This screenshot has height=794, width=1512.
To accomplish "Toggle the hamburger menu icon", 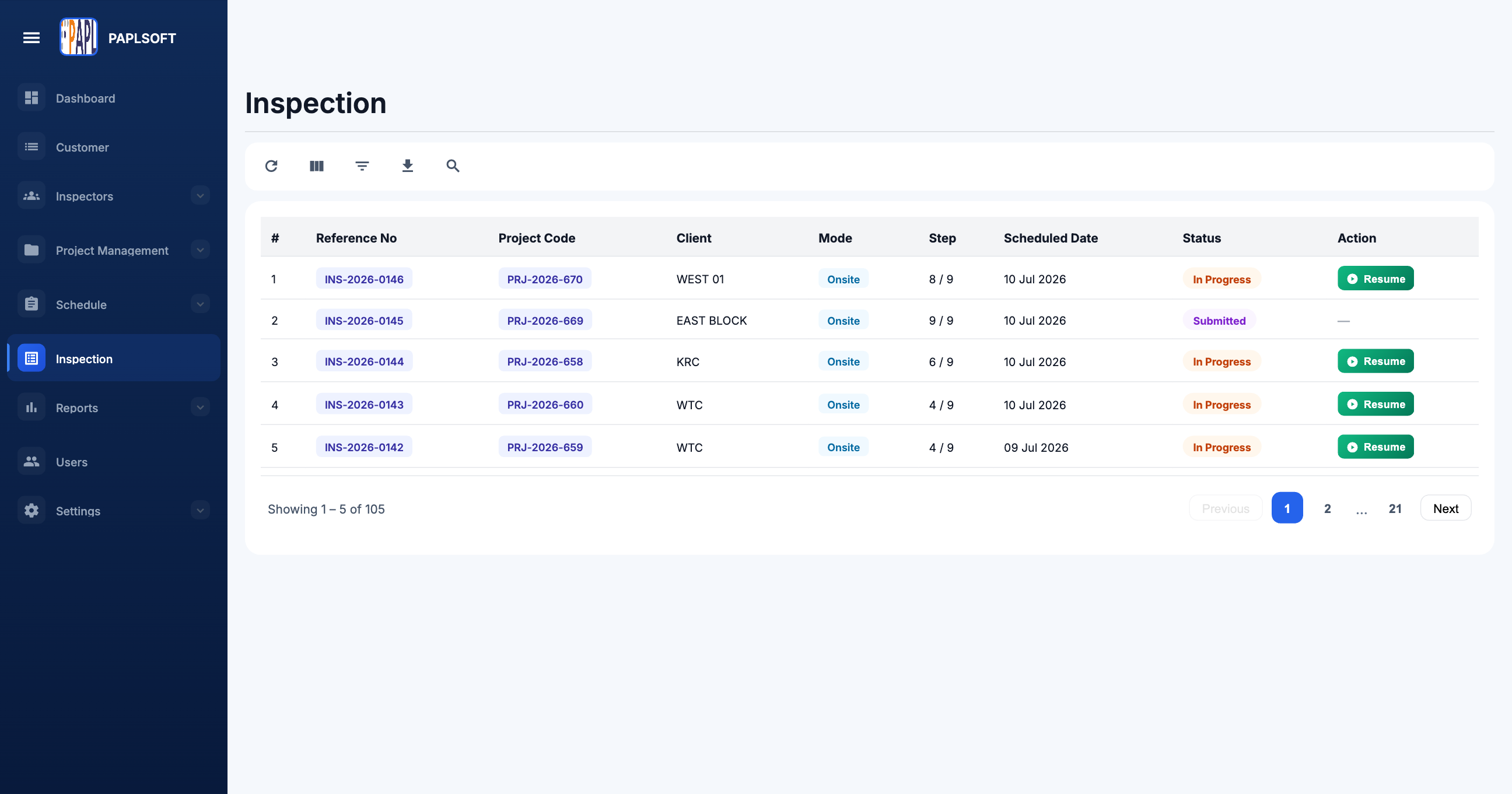I will [32, 38].
